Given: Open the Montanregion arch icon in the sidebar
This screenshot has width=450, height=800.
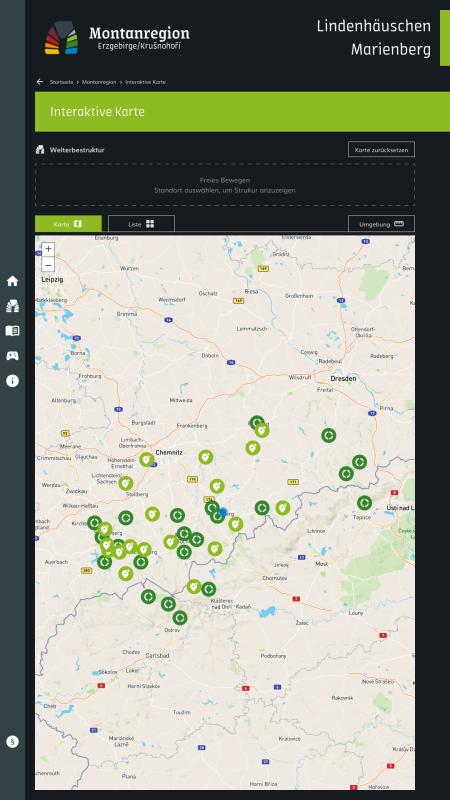Looking at the screenshot, I should (x=12, y=306).
